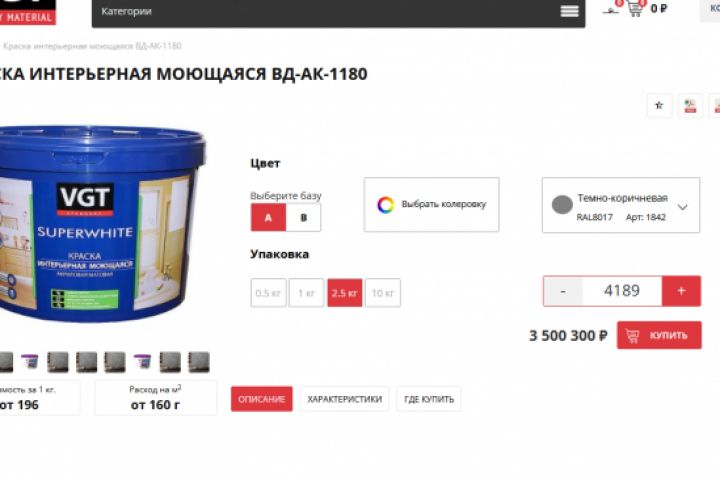Switch to the ХАРАКТЕРИСТИКИ tab

point(344,399)
